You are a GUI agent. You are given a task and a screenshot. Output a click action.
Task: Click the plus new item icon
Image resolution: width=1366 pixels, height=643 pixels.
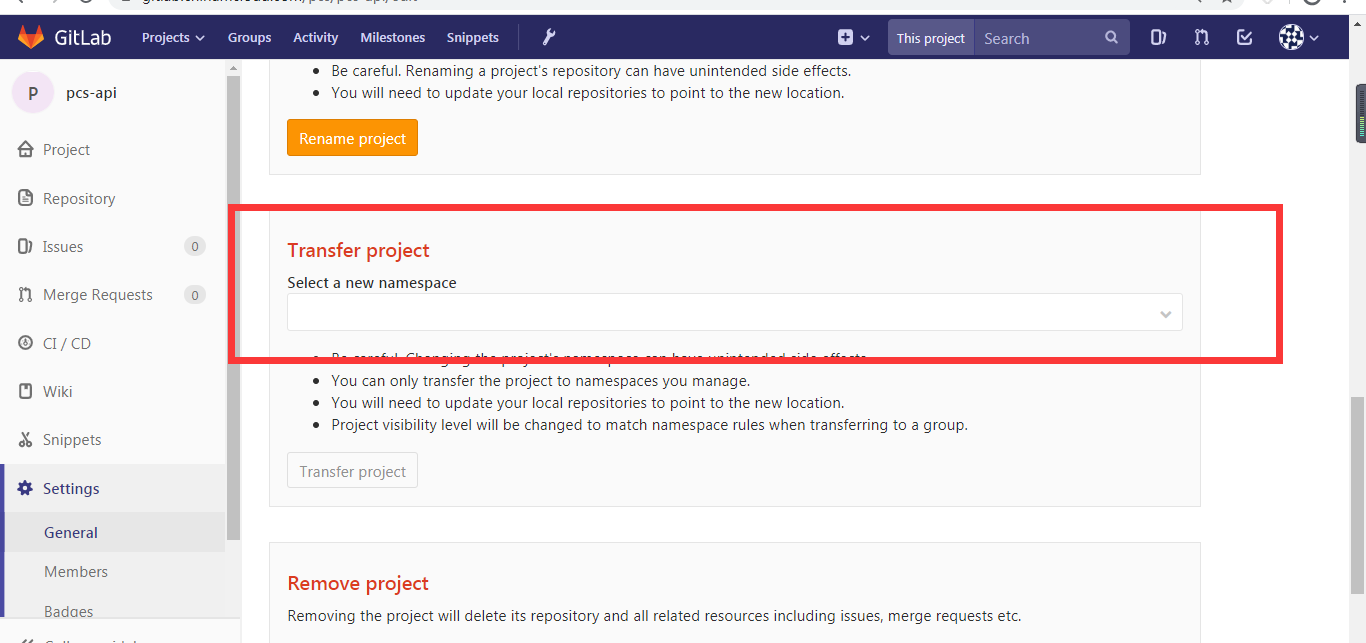[x=845, y=37]
